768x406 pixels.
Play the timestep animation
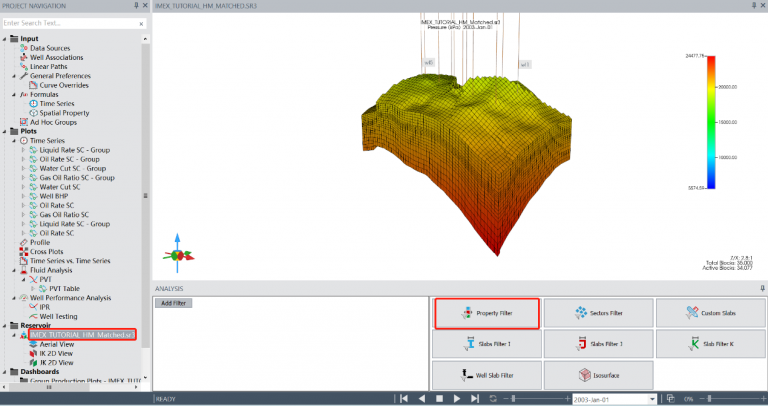click(457, 398)
